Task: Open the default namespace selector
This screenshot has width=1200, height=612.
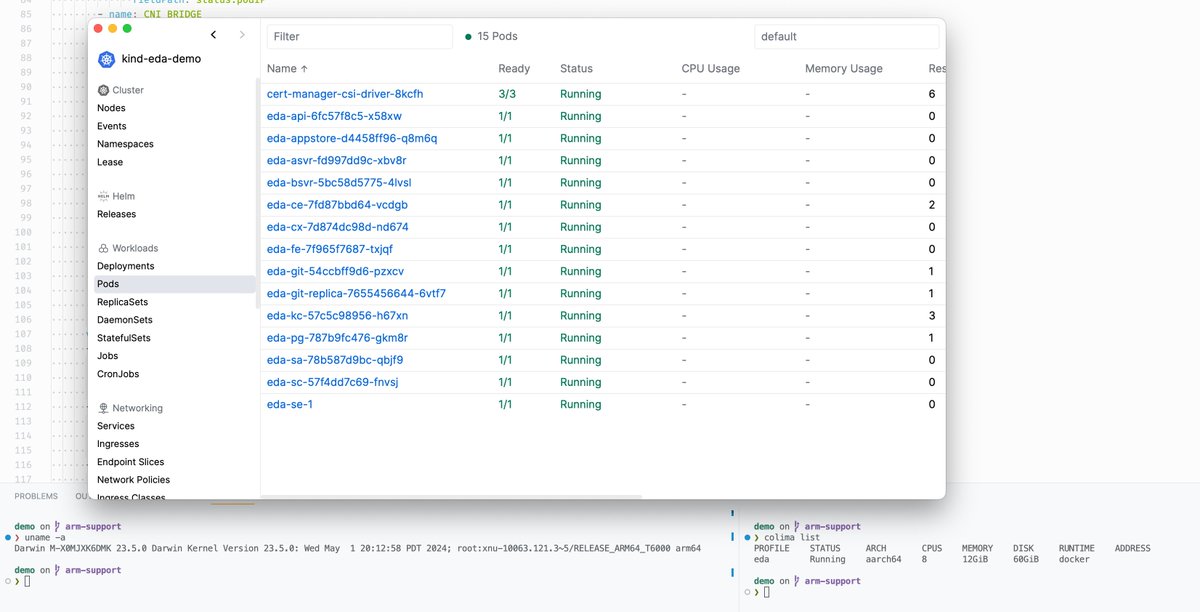Action: 846,36
